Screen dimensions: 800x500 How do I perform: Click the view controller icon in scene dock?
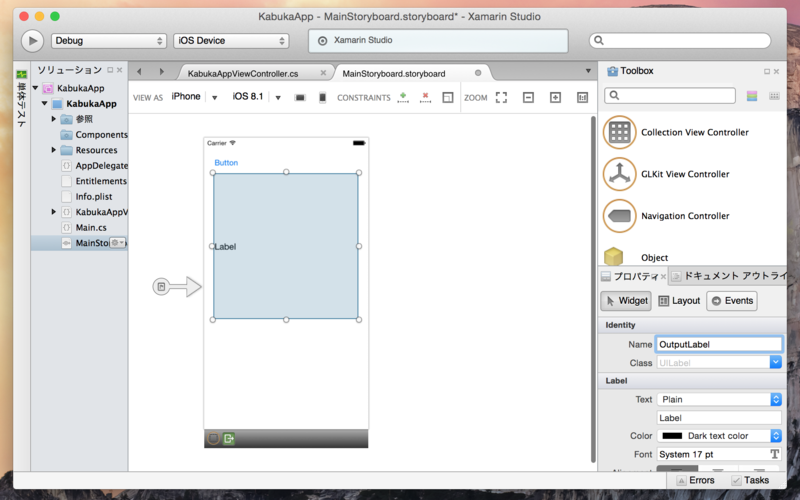click(x=213, y=438)
